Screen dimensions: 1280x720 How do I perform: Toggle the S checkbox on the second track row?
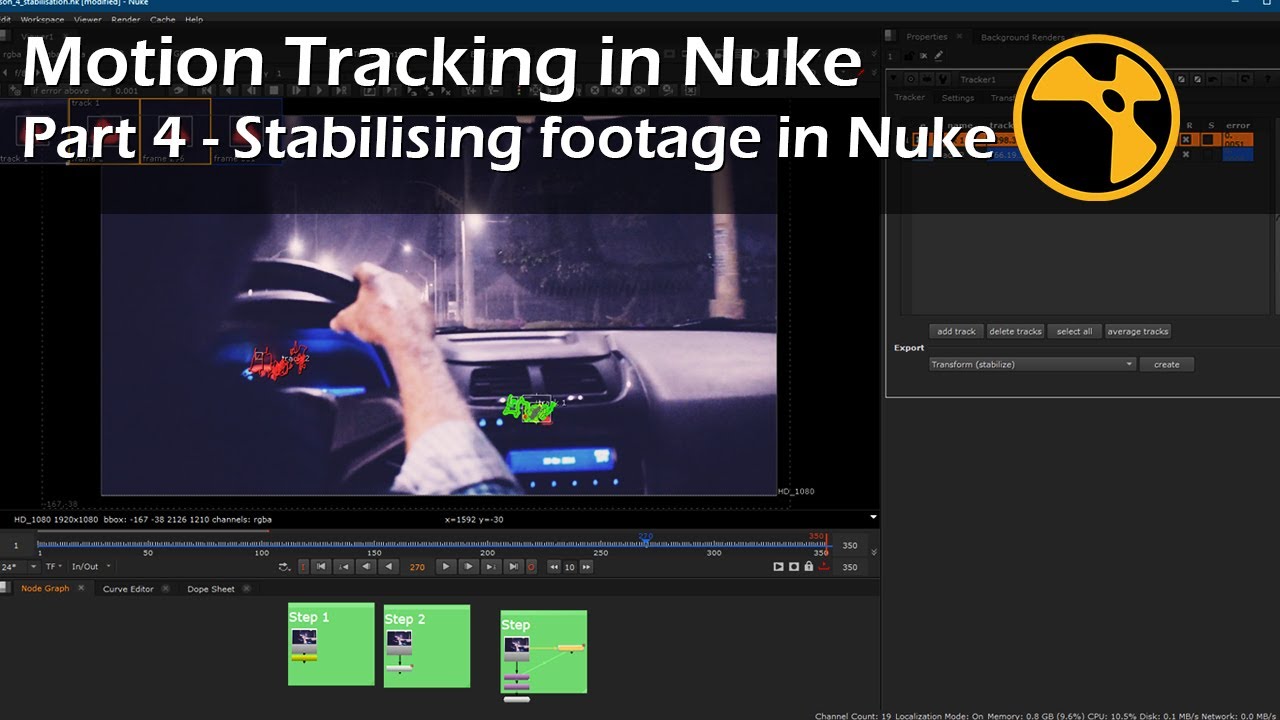[x=1207, y=155]
